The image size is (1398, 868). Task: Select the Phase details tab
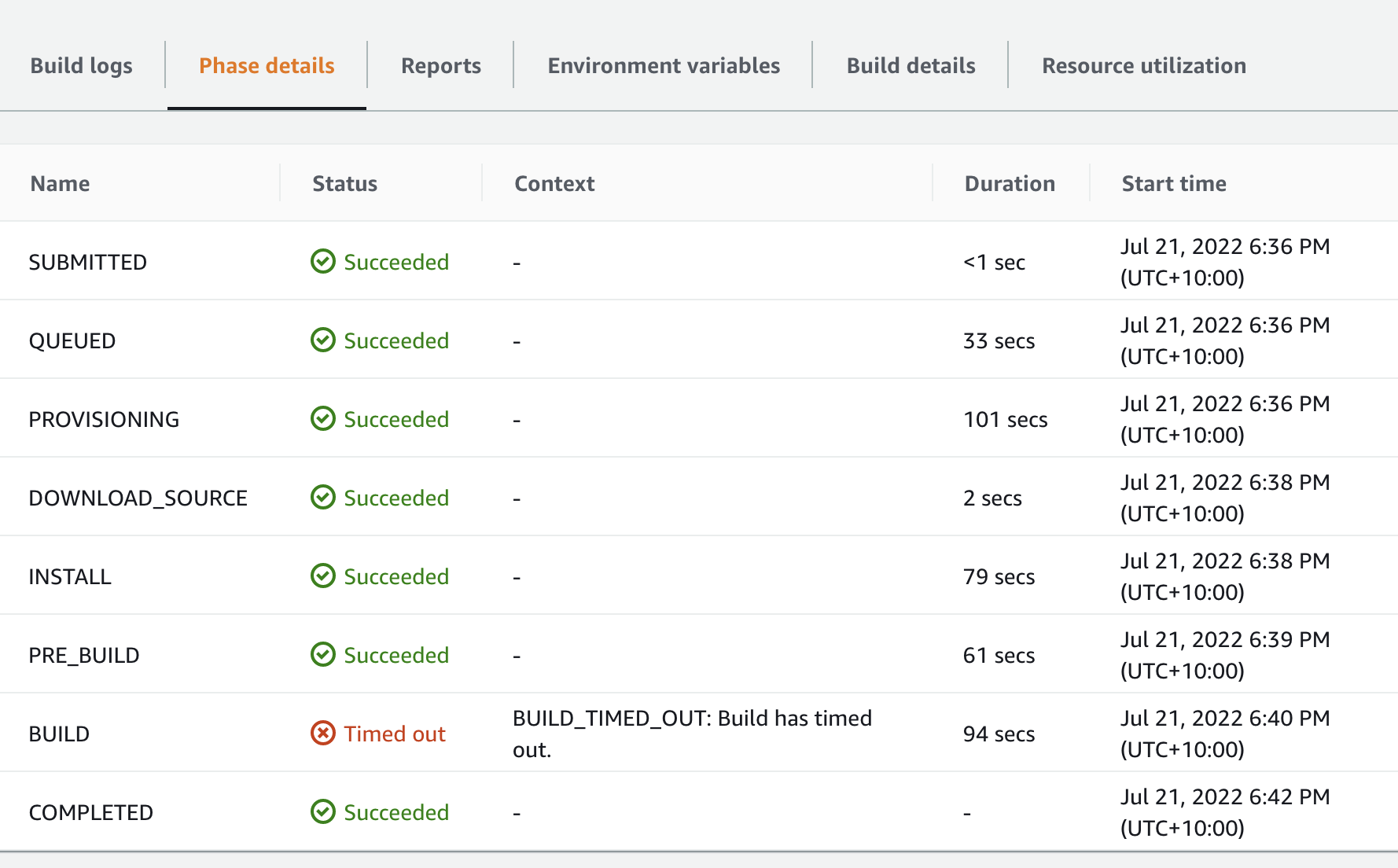point(267,66)
